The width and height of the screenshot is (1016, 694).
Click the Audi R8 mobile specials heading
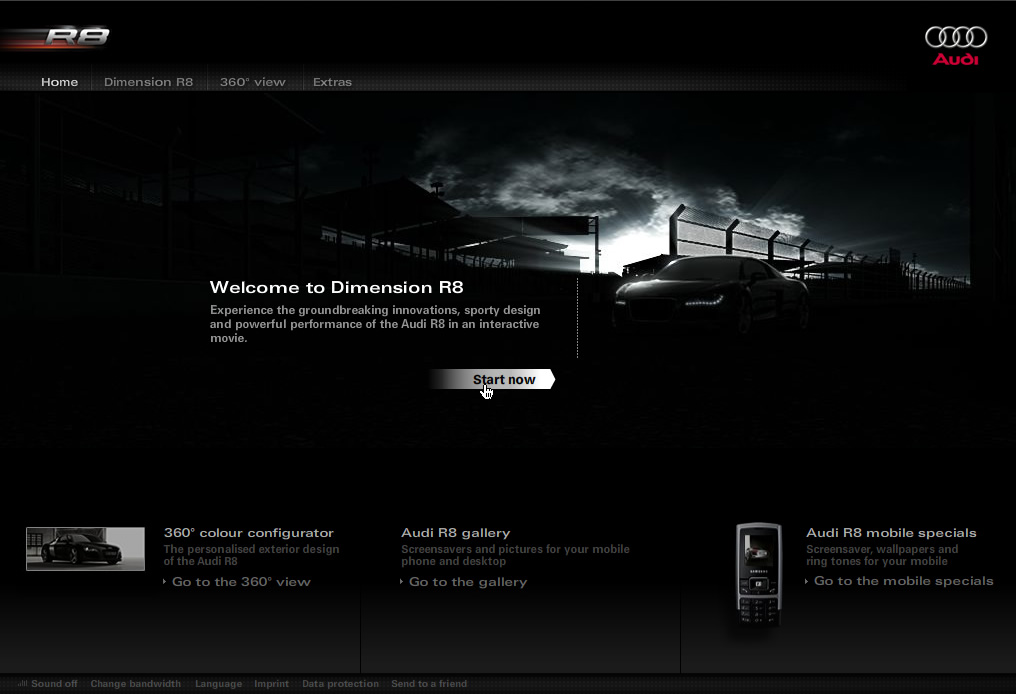pyautogui.click(x=891, y=533)
